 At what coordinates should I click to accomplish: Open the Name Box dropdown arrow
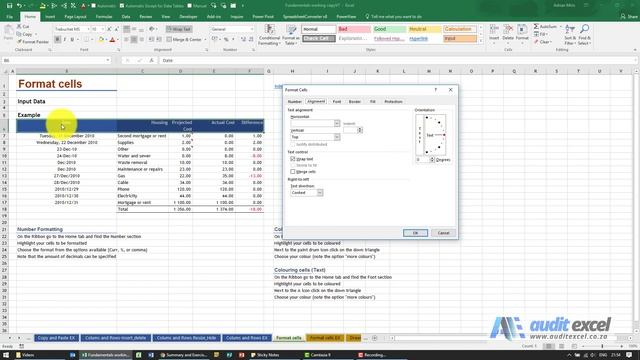(108, 60)
